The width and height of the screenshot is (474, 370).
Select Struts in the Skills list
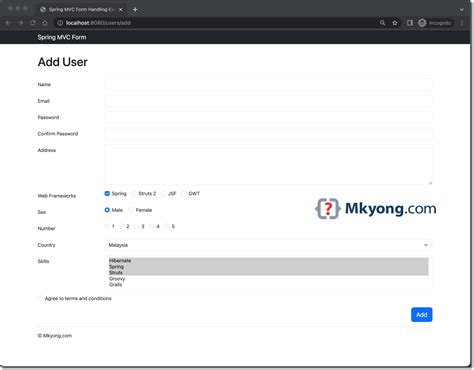[x=268, y=272]
